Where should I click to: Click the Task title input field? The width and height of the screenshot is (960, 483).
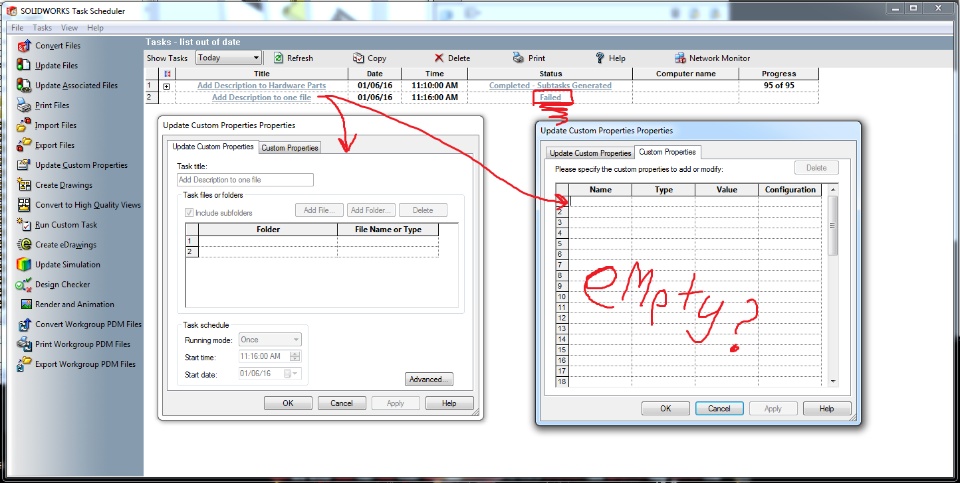pos(245,180)
